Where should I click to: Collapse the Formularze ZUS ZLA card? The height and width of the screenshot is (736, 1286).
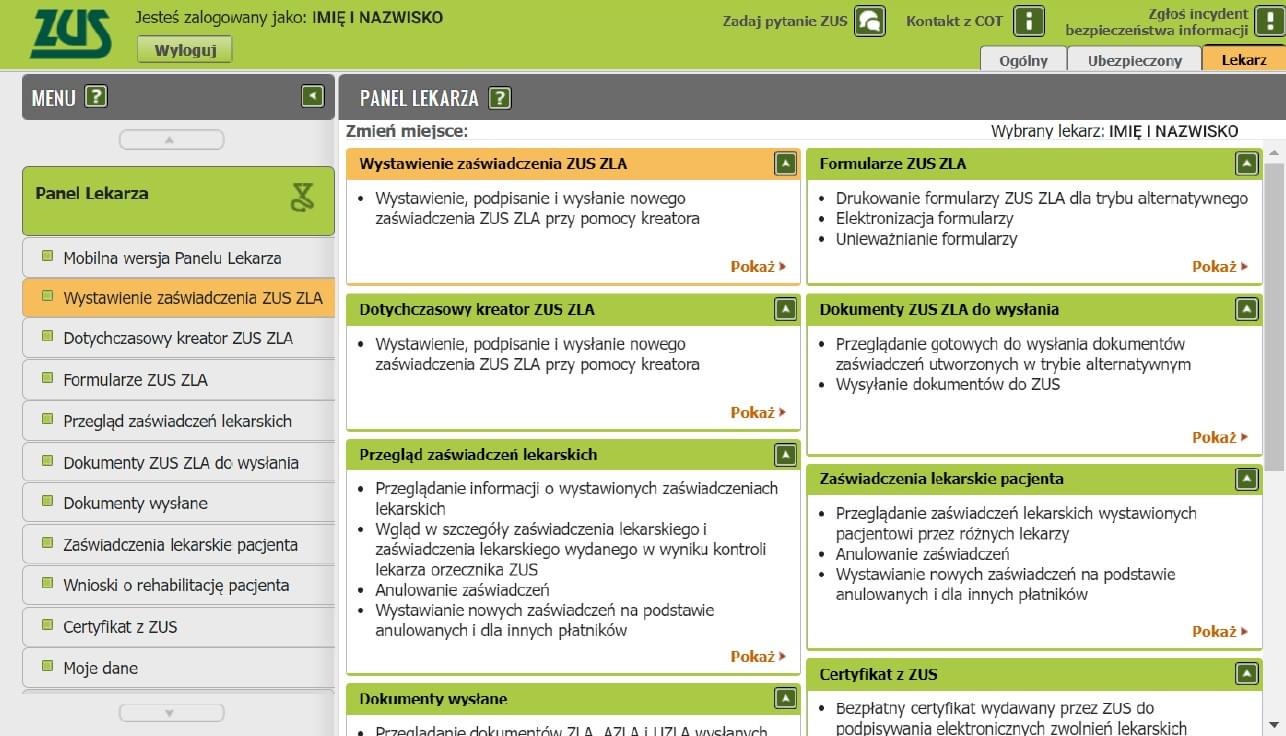coord(1246,164)
